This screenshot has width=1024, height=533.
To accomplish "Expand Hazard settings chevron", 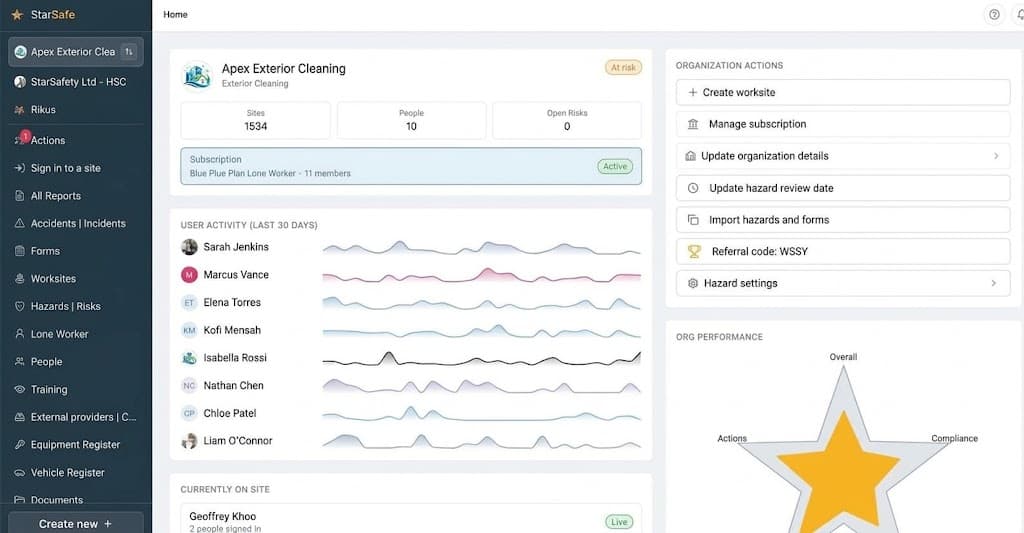I will pyautogui.click(x=994, y=283).
